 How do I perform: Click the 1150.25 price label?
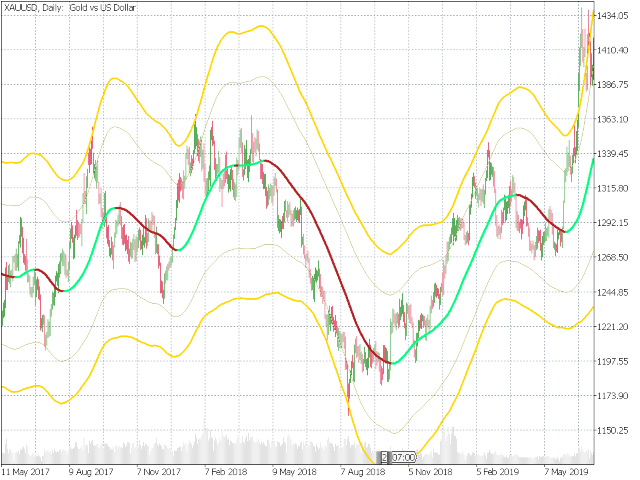[x=612, y=430]
